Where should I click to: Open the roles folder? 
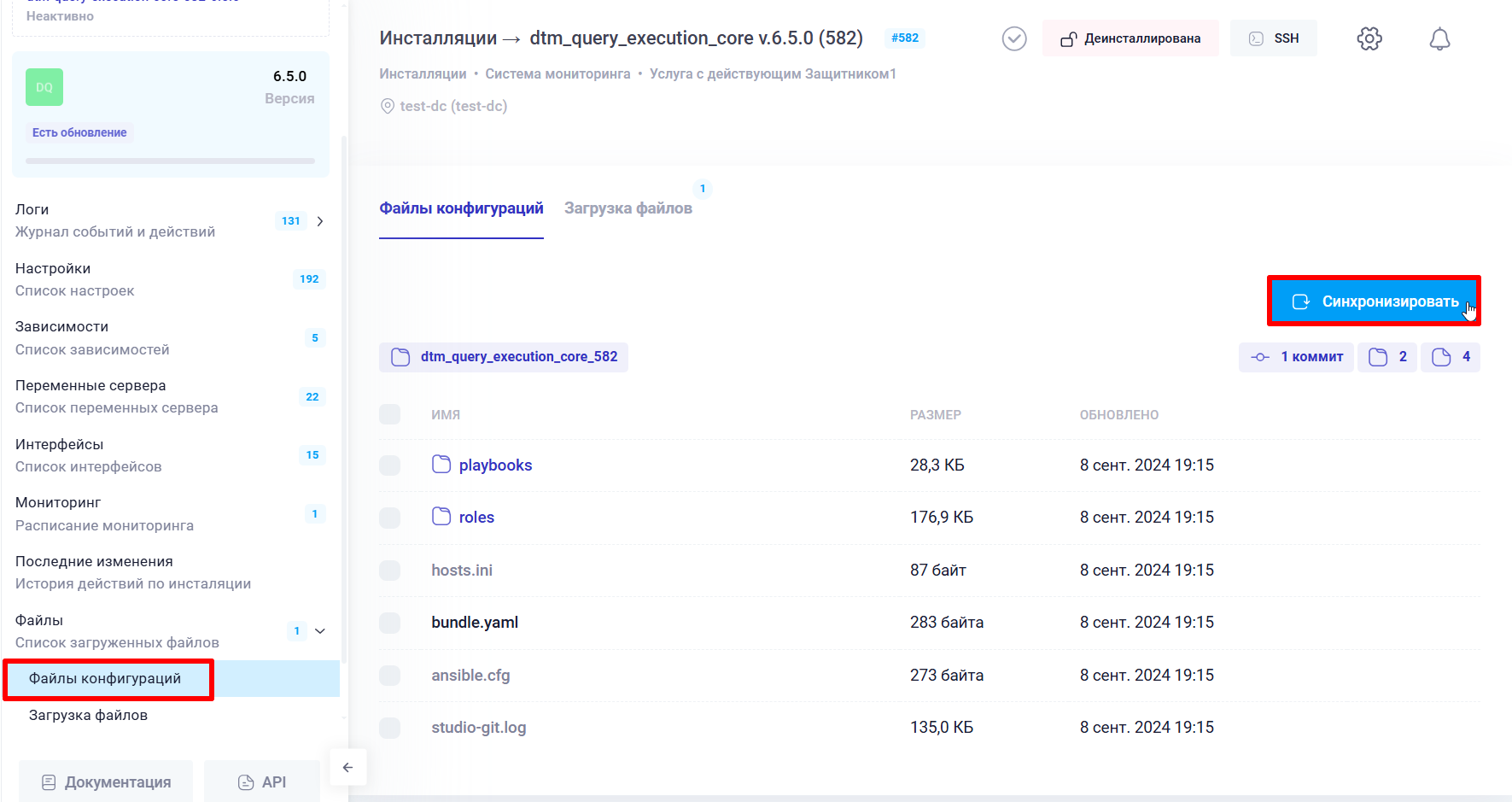tap(476, 518)
